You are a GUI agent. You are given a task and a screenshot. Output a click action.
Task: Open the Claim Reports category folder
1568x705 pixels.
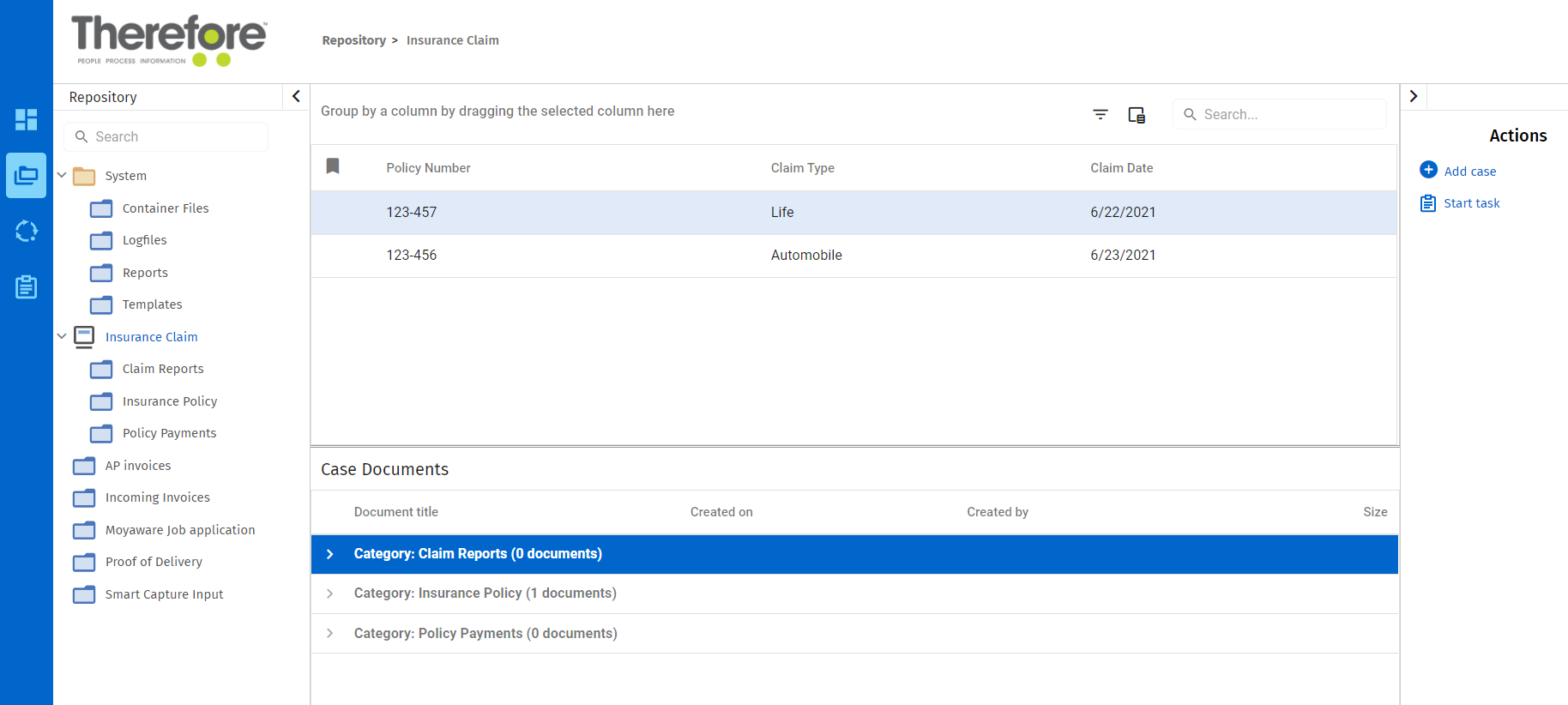pyautogui.click(x=162, y=369)
